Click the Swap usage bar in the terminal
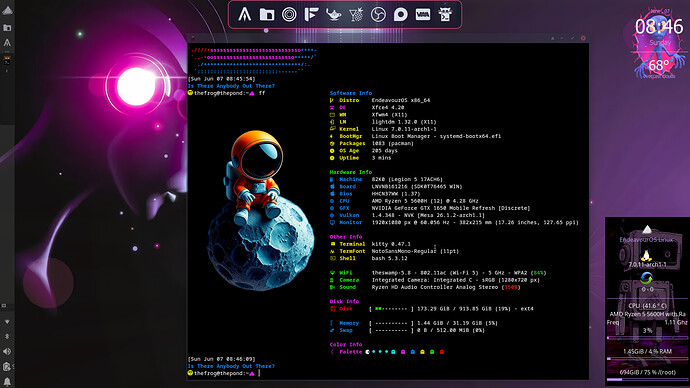Viewport: 690px width, 388px height. pyautogui.click(x=392, y=330)
